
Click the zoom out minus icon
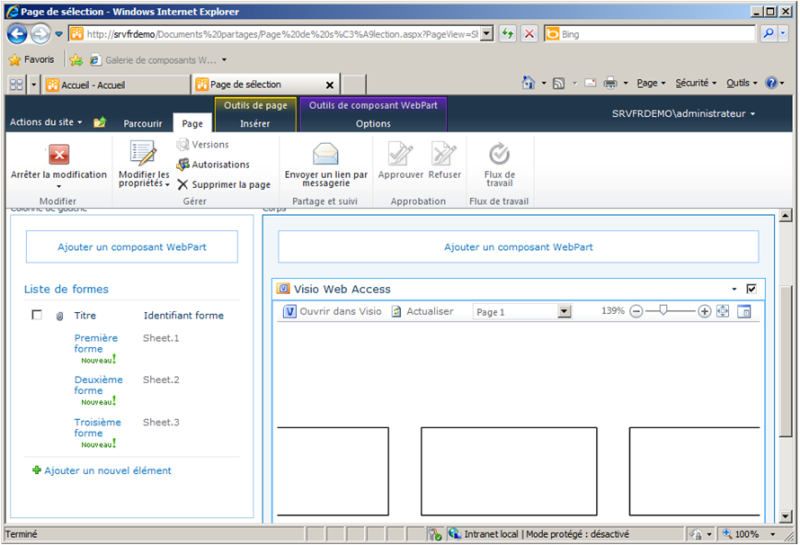tap(636, 311)
